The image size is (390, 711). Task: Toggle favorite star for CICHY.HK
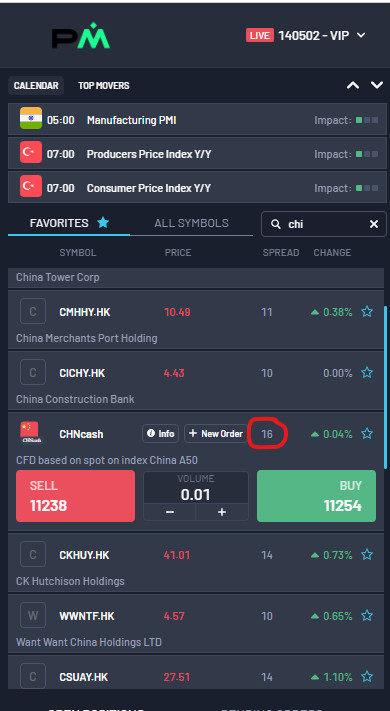click(x=367, y=373)
